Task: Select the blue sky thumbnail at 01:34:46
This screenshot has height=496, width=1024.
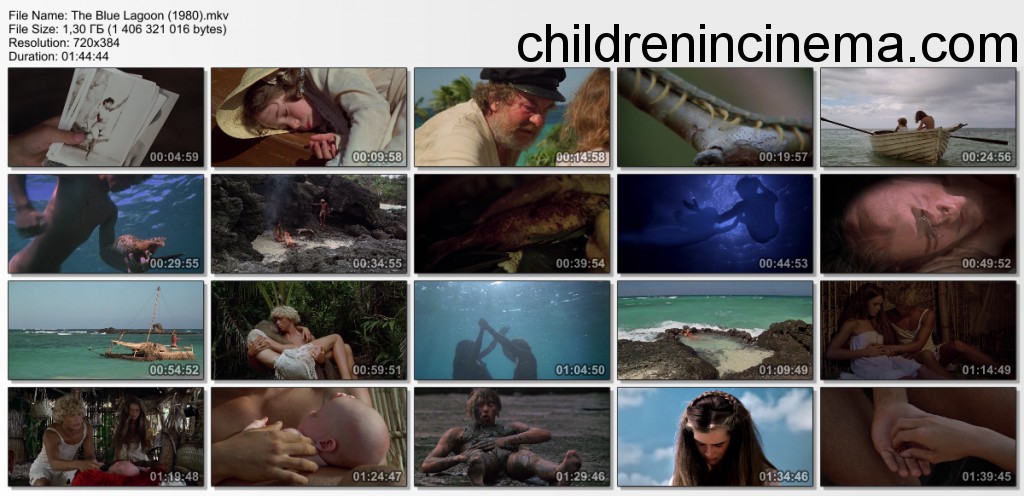Action: [x=715, y=437]
